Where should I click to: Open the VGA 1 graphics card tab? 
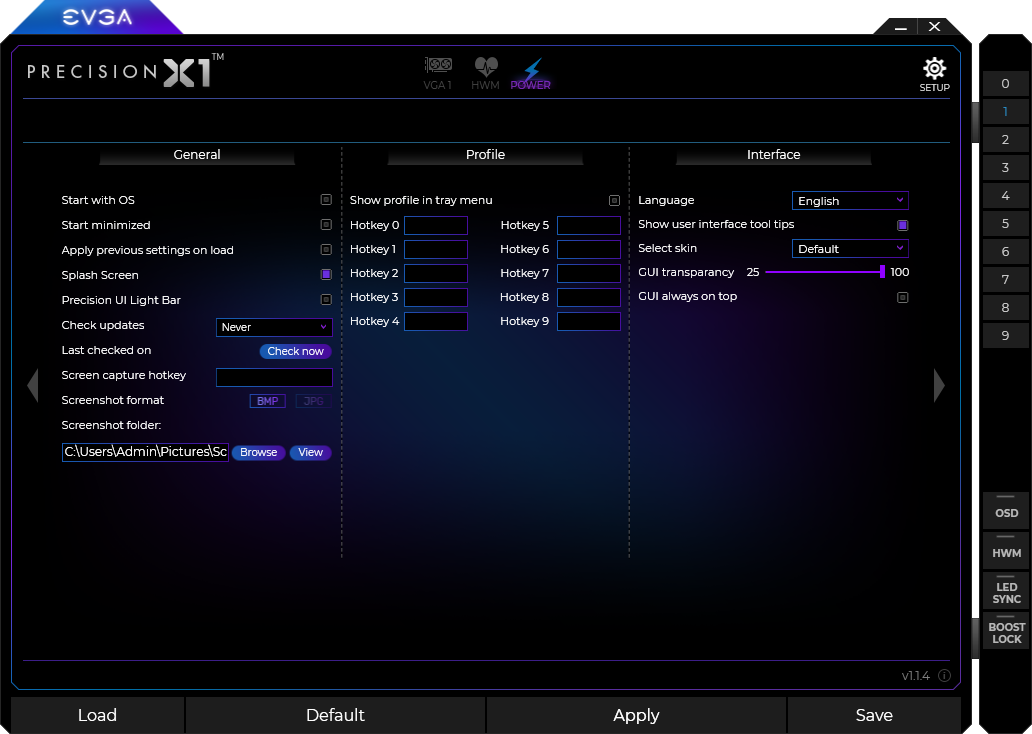(438, 73)
